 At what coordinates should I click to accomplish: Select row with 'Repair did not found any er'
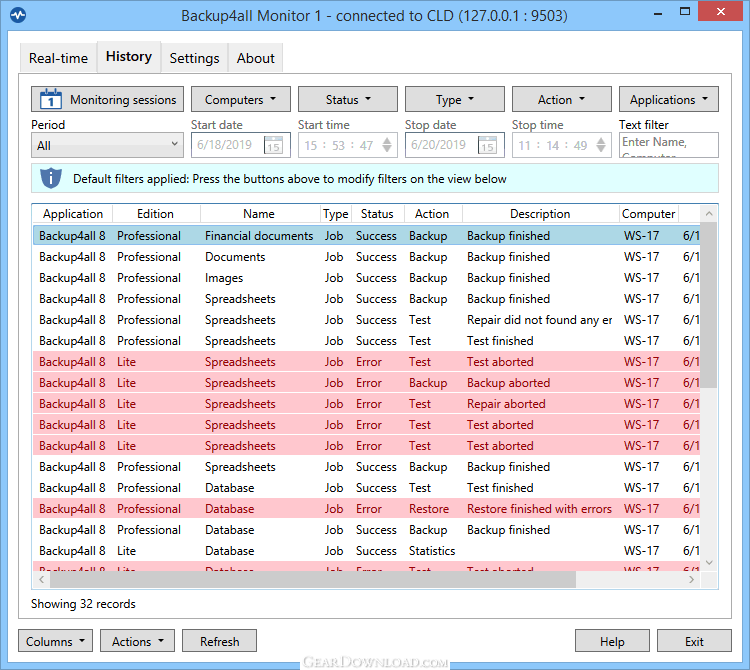tap(367, 319)
